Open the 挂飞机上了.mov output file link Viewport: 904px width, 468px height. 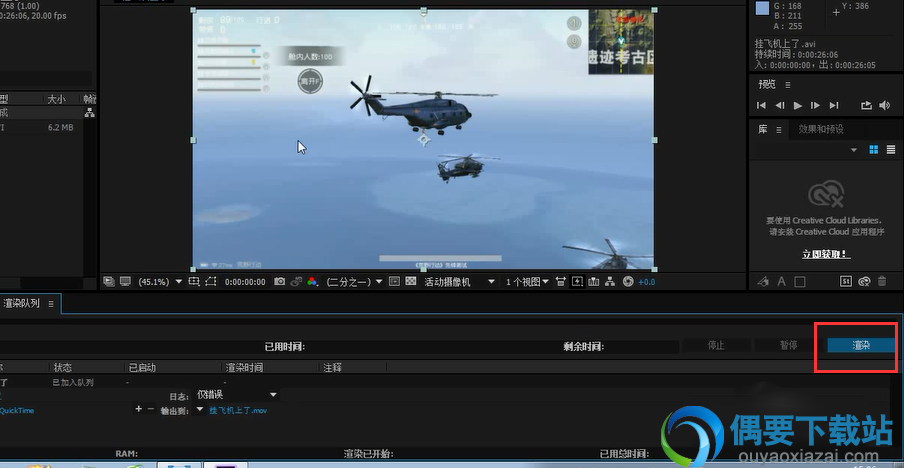[238, 410]
